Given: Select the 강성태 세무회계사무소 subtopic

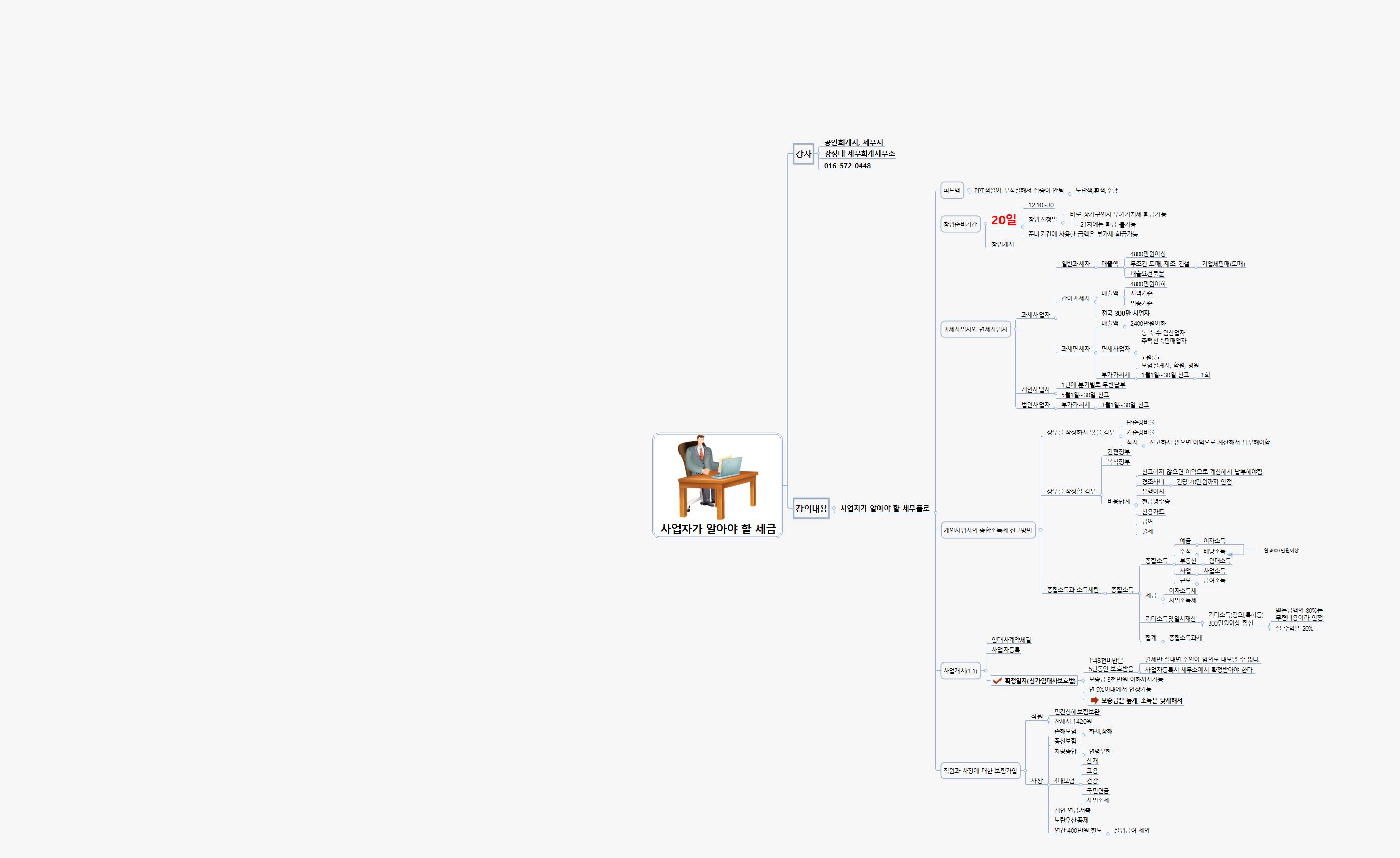Looking at the screenshot, I should tap(859, 154).
